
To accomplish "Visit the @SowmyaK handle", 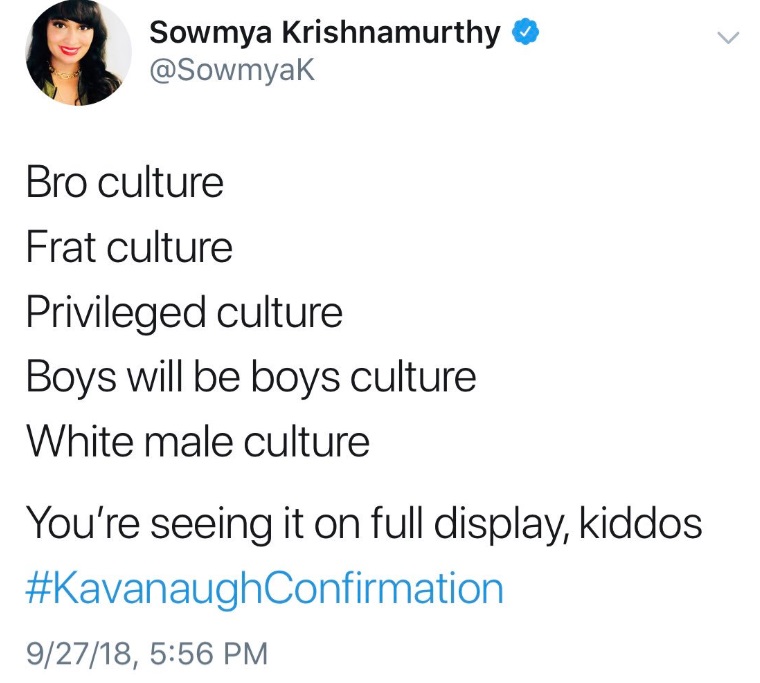I will click(x=232, y=70).
